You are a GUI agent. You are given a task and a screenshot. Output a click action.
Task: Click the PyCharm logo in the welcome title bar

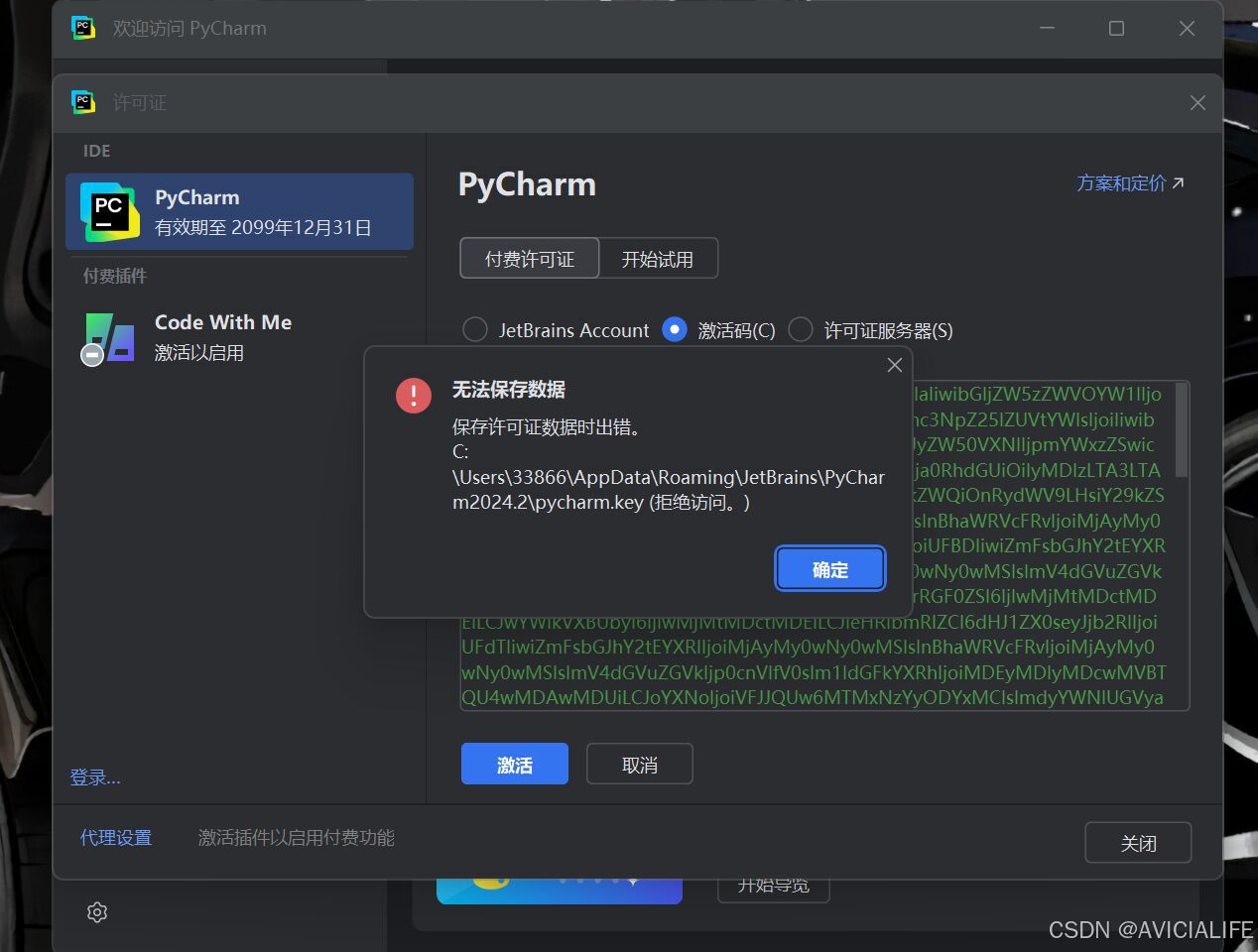click(x=83, y=28)
